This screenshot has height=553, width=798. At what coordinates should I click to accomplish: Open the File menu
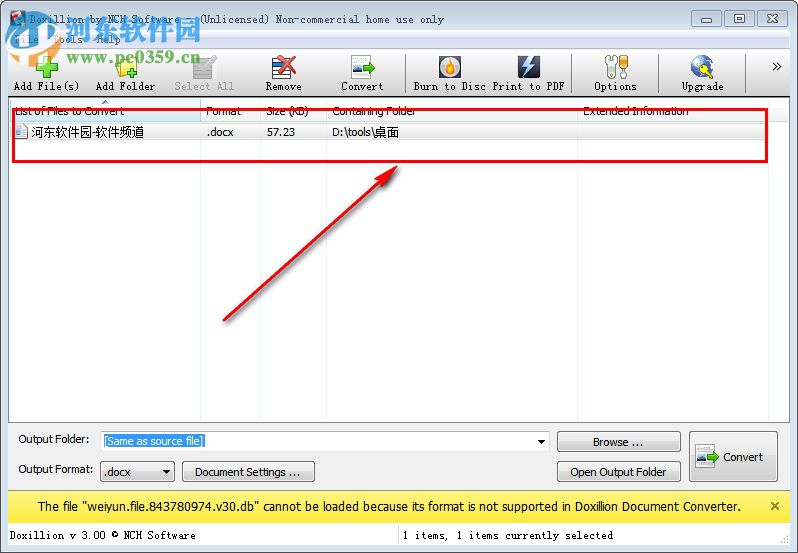(26, 39)
